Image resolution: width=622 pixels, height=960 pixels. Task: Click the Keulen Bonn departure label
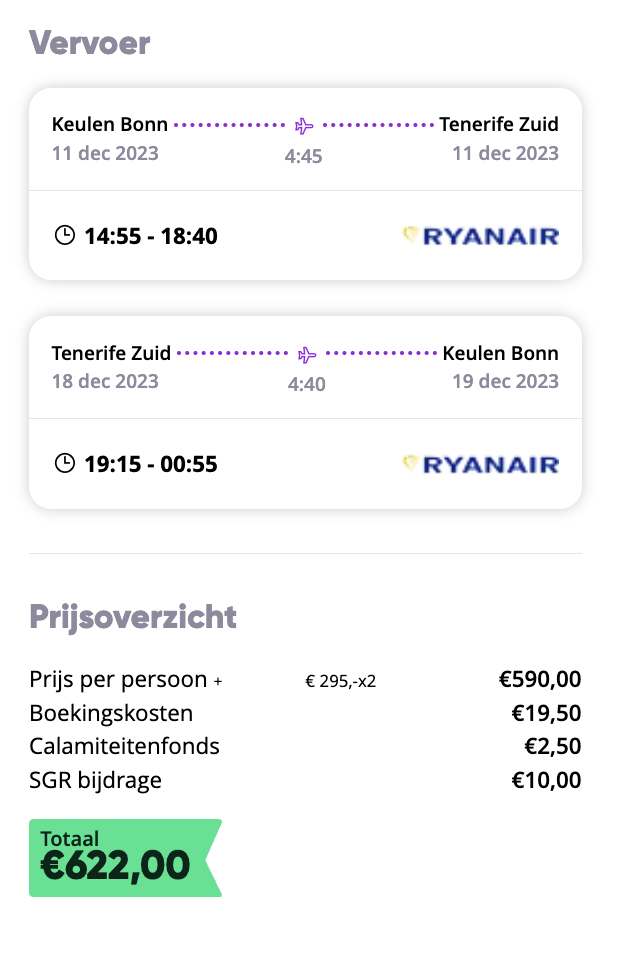click(110, 124)
